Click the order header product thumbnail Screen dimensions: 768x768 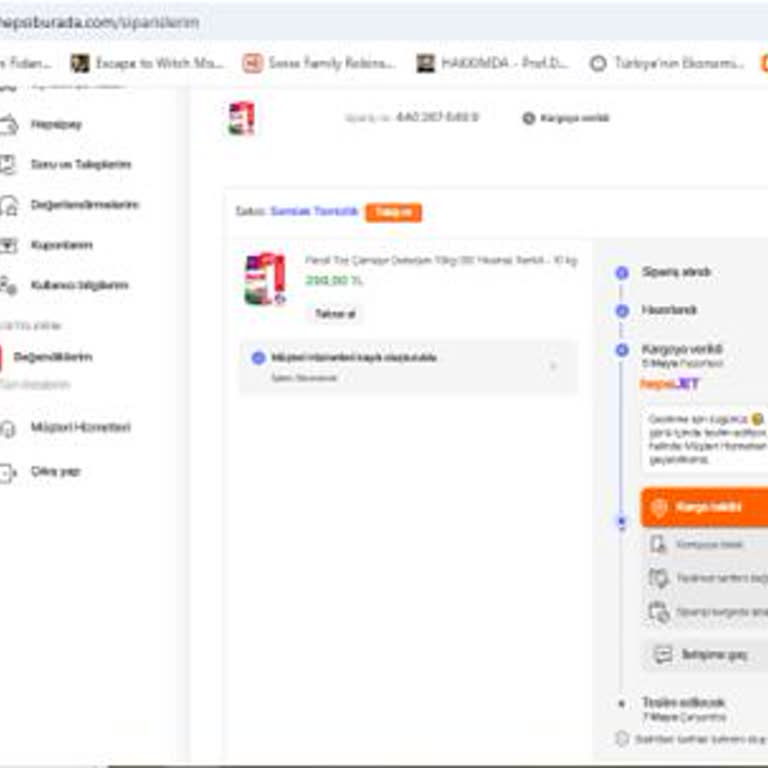click(x=241, y=118)
